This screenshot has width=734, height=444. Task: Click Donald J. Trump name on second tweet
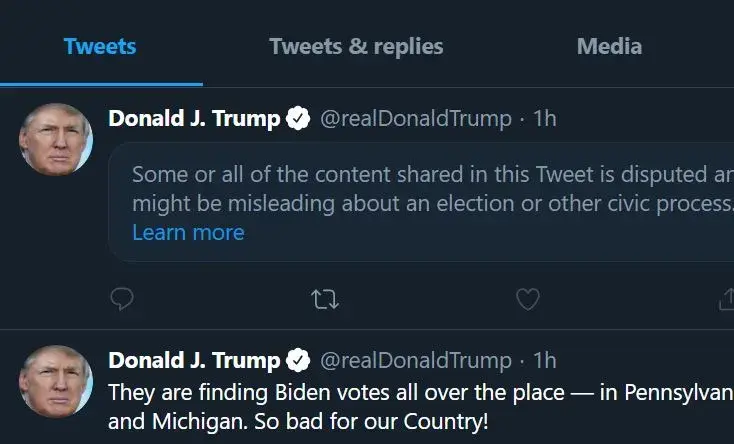coord(194,360)
